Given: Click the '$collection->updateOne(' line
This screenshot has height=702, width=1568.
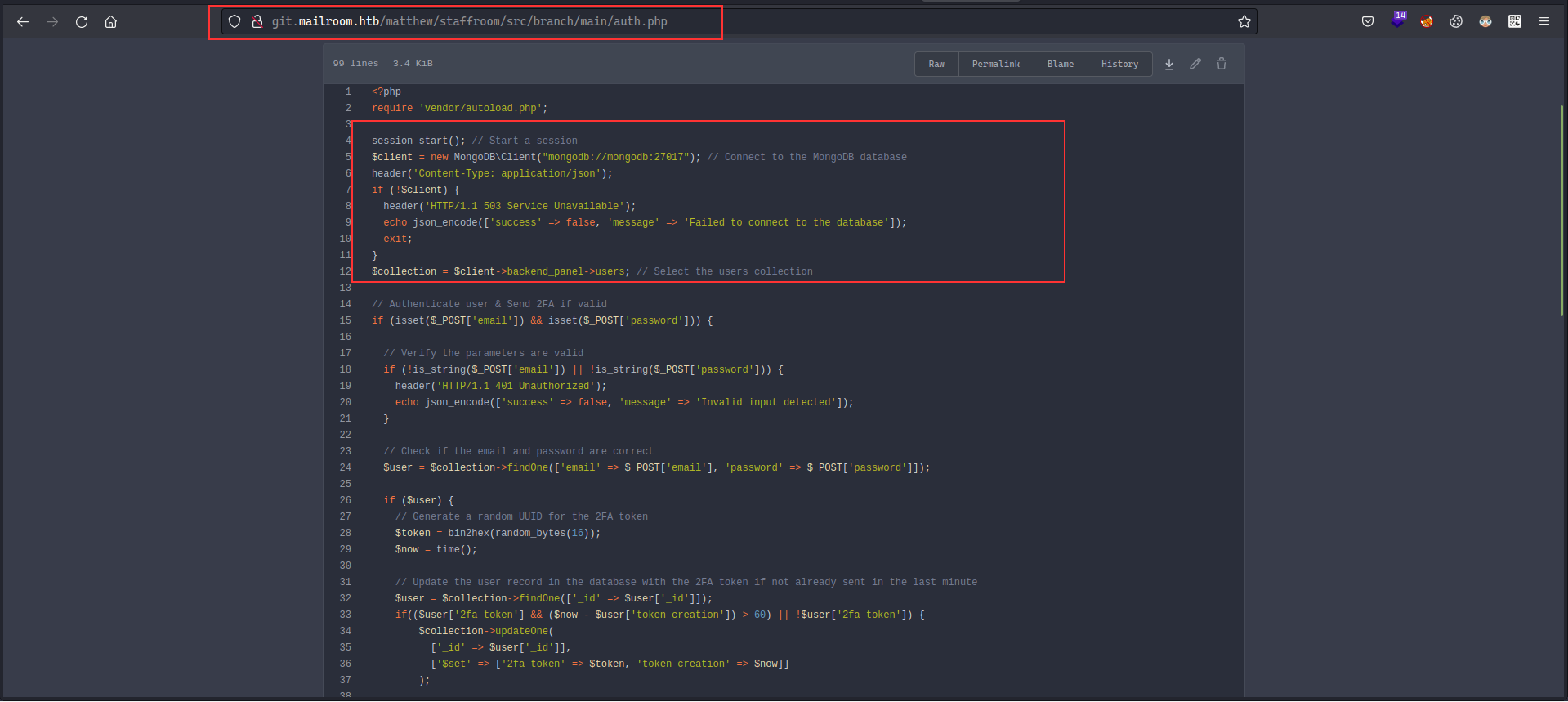Looking at the screenshot, I should click(486, 631).
